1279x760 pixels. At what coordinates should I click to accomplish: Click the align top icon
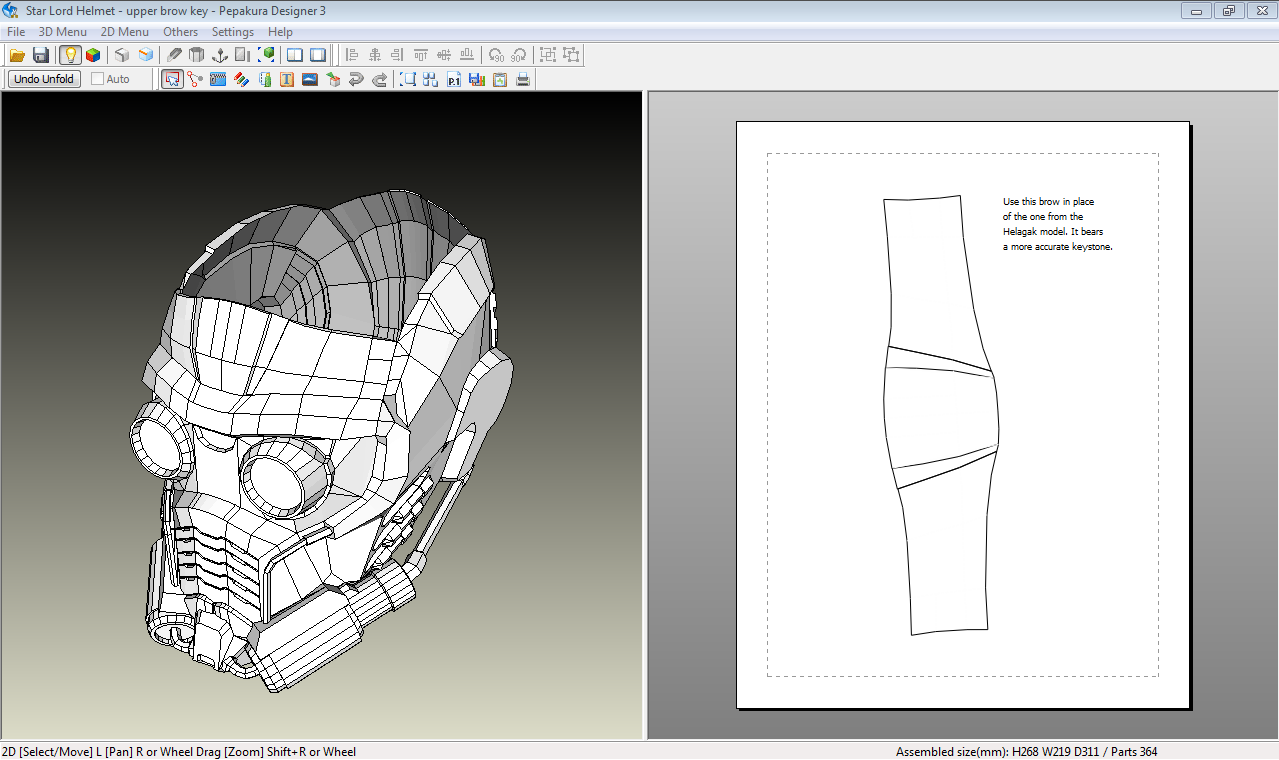421,55
